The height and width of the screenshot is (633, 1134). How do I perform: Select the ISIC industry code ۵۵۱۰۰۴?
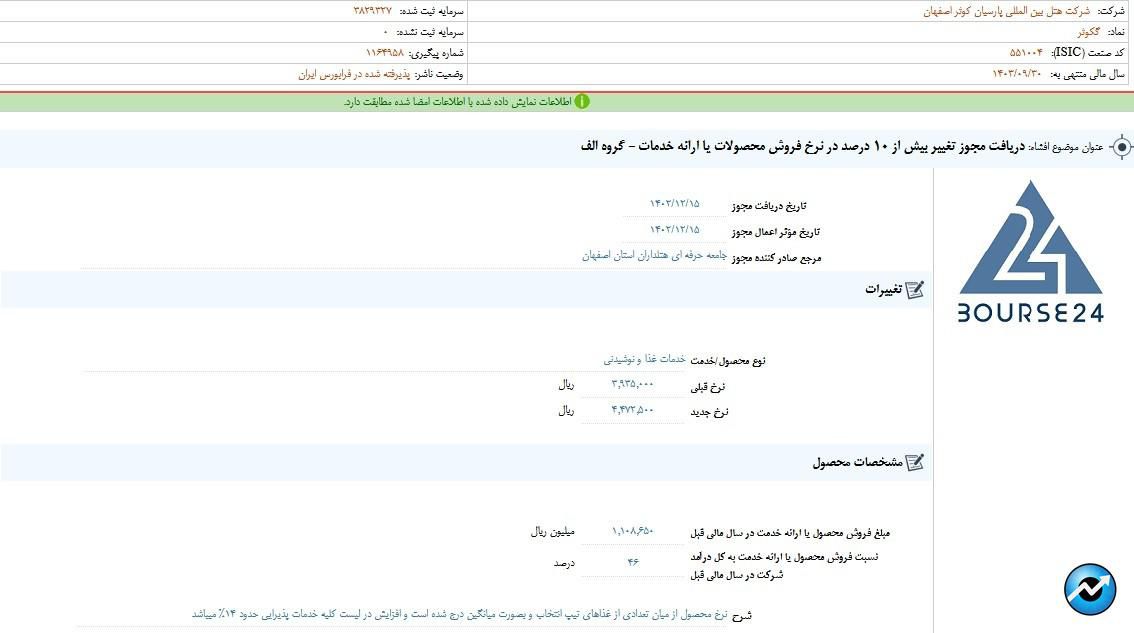click(x=1026, y=53)
